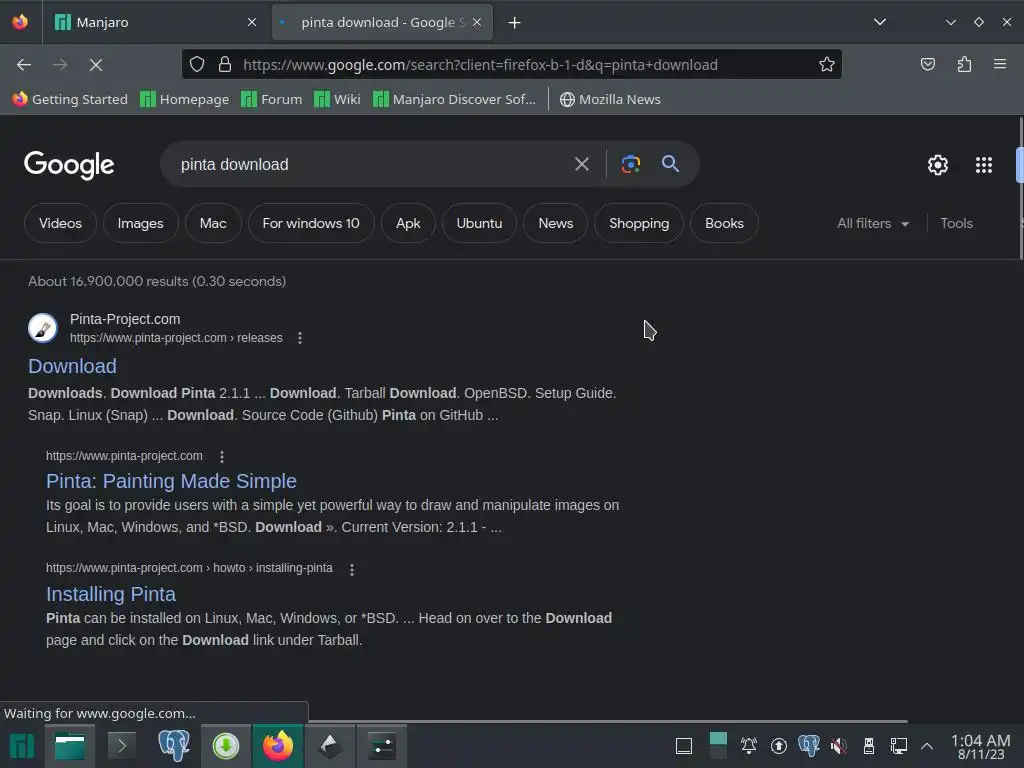Switch to Firefox in the taskbar
Screen dimensions: 1024x768
pos(278,746)
